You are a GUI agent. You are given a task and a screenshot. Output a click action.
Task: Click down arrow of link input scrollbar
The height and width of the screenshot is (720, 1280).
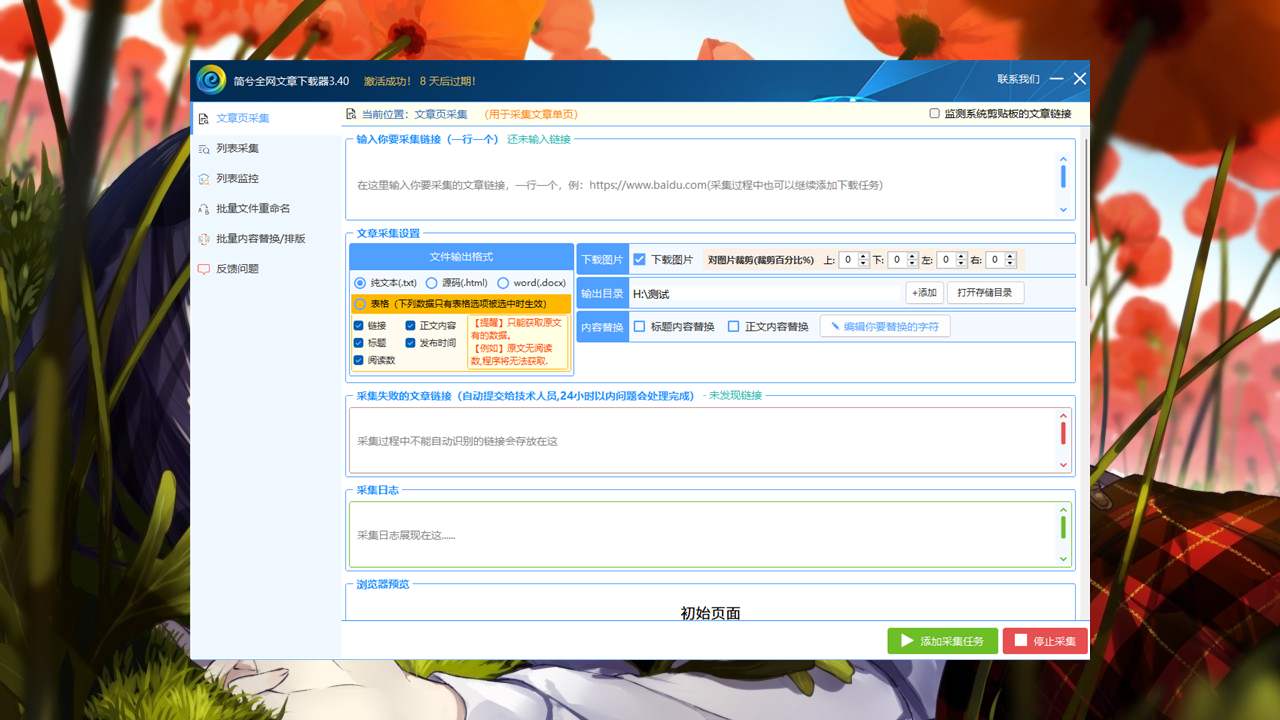(x=1063, y=210)
